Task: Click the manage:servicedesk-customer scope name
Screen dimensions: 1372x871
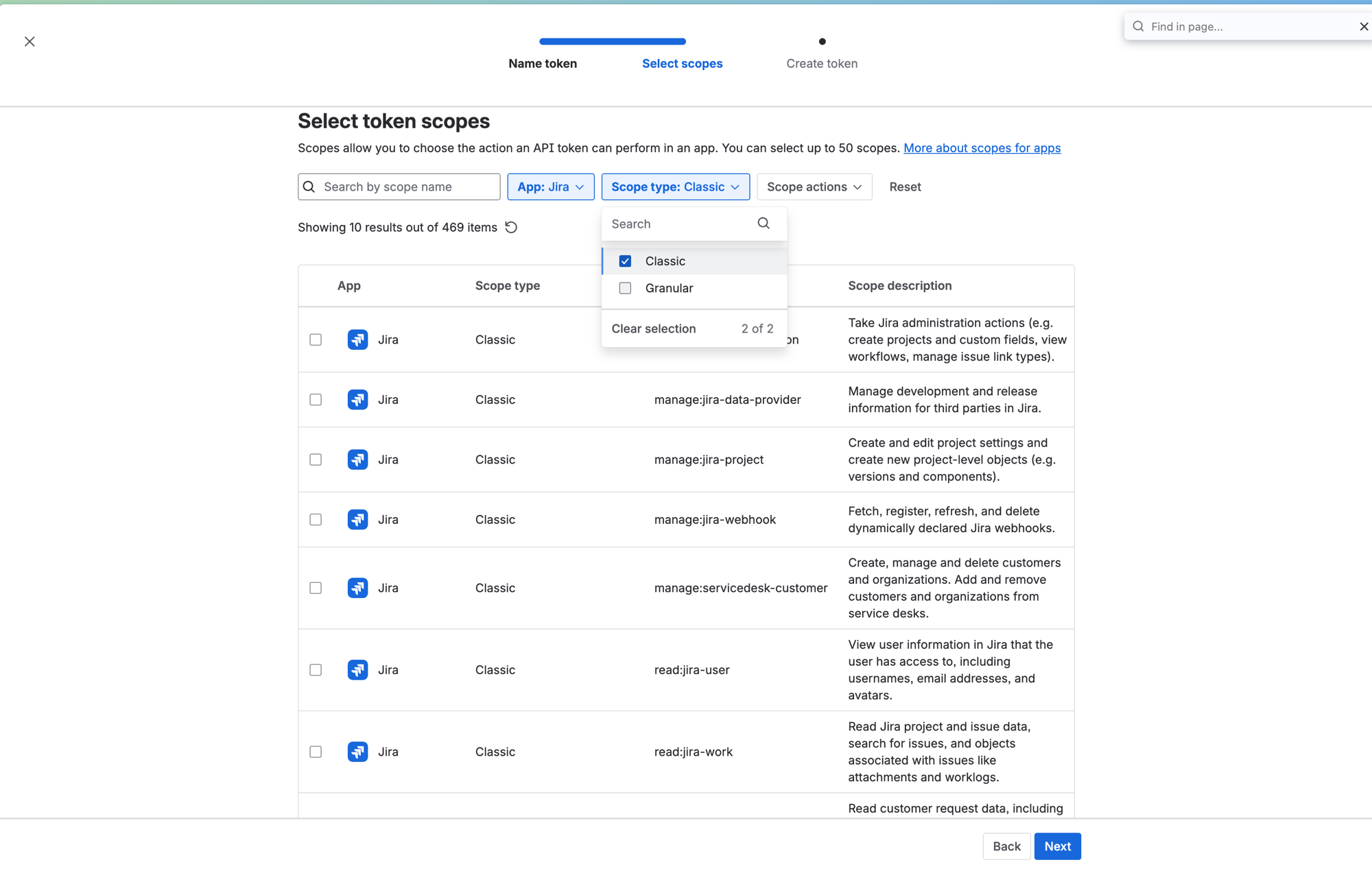Action: (741, 588)
